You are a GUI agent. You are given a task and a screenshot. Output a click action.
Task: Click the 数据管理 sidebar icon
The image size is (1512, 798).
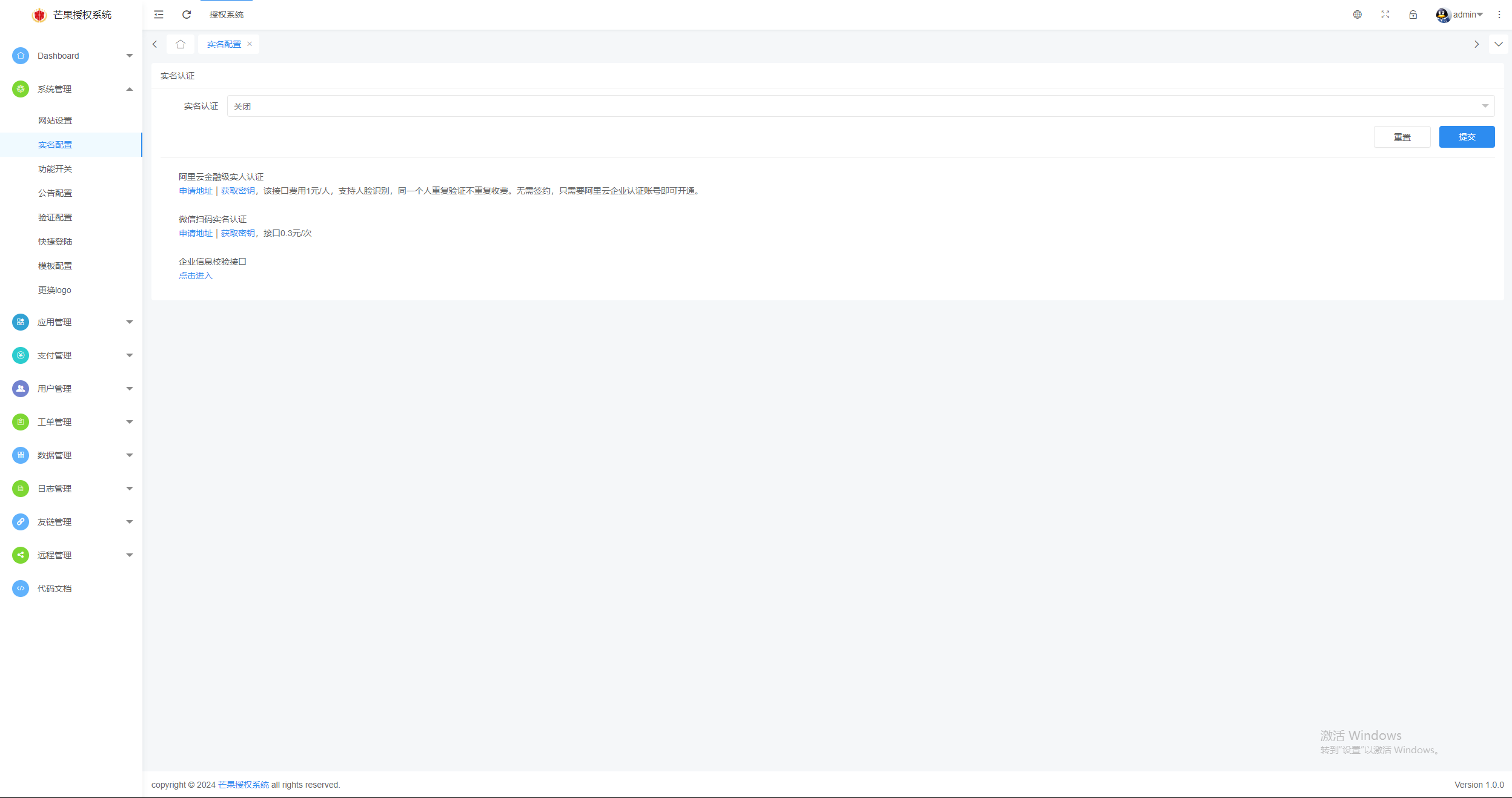click(x=21, y=455)
